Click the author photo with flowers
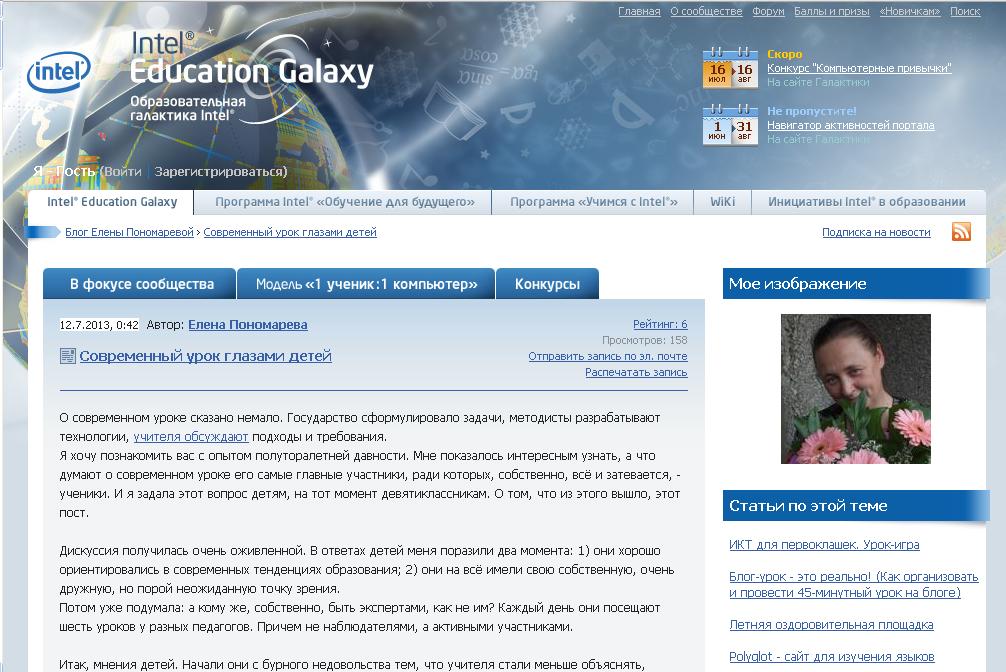The height and width of the screenshot is (672, 1006). click(x=856, y=389)
